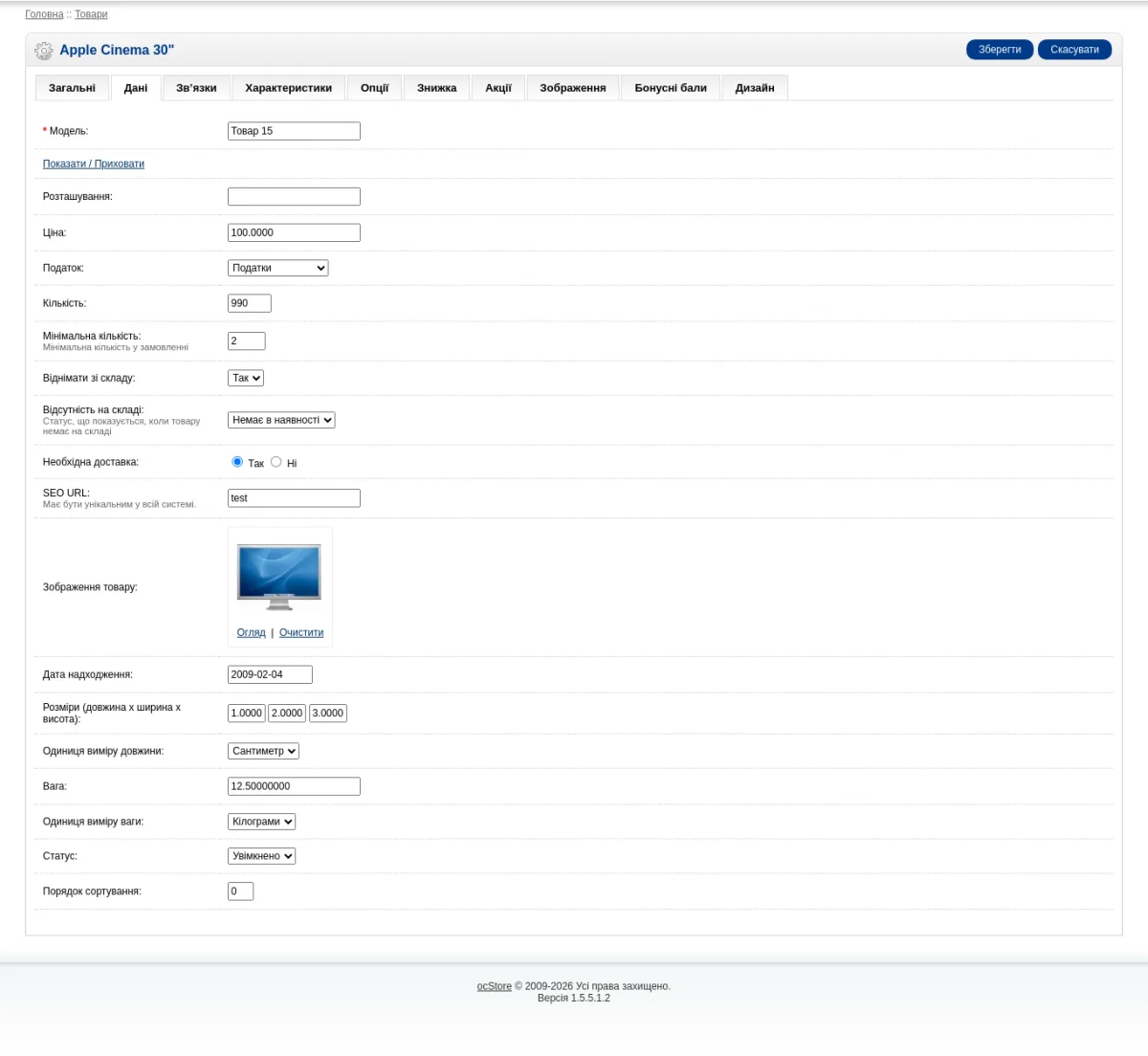Screen dimensions: 1148x1056
Task: Click the product image thumbnail
Action: point(279,577)
